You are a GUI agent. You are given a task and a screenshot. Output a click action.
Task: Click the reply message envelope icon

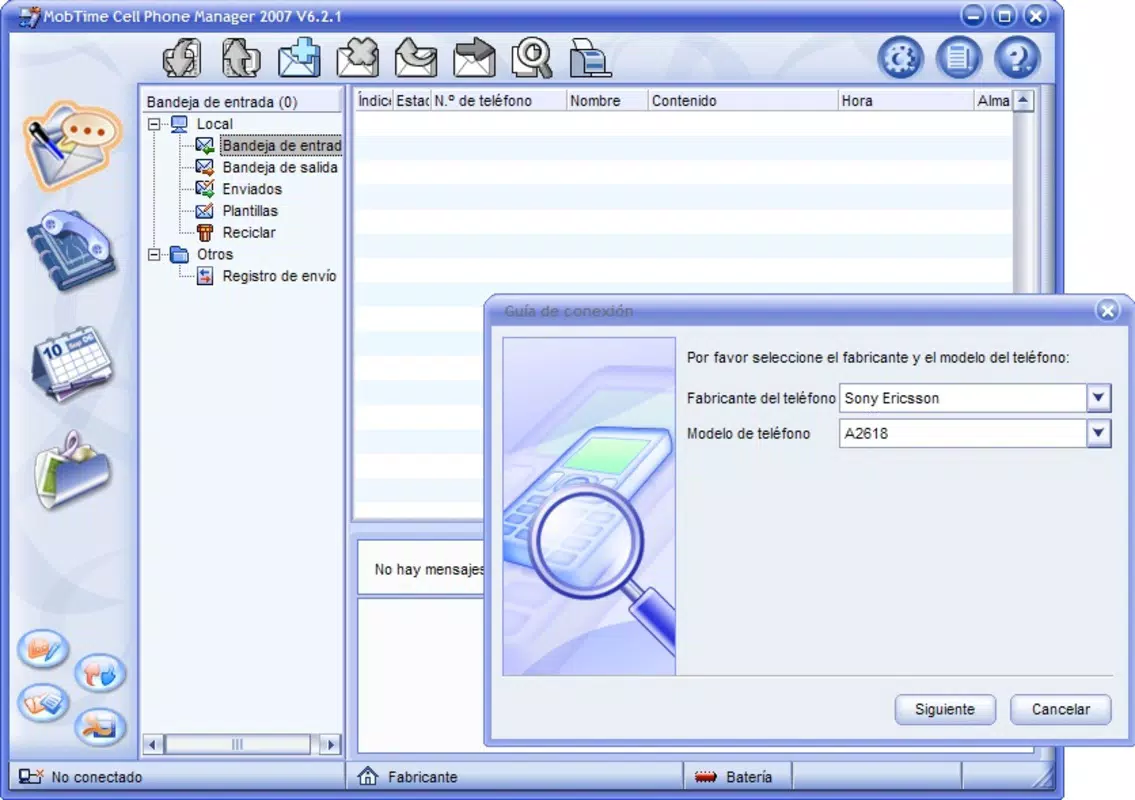coord(415,58)
